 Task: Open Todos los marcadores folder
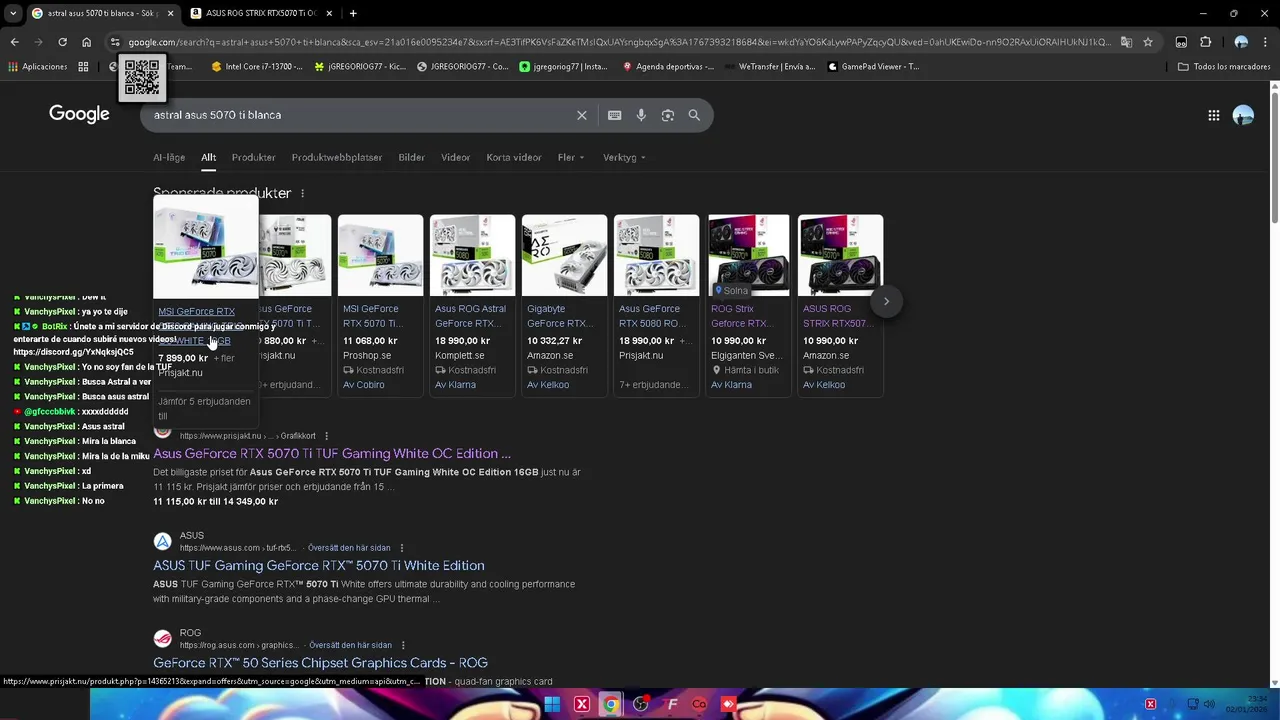[1224, 67]
